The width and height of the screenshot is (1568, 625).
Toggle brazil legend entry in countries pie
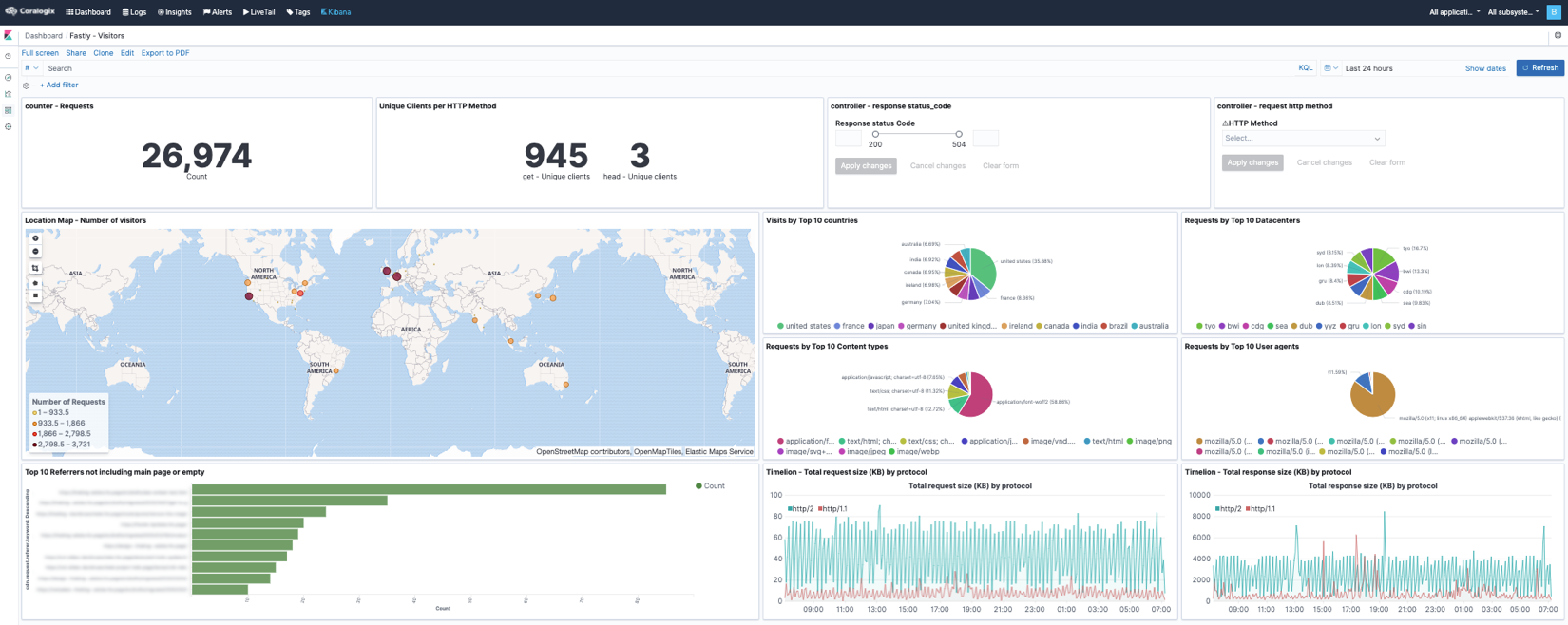tap(1115, 326)
